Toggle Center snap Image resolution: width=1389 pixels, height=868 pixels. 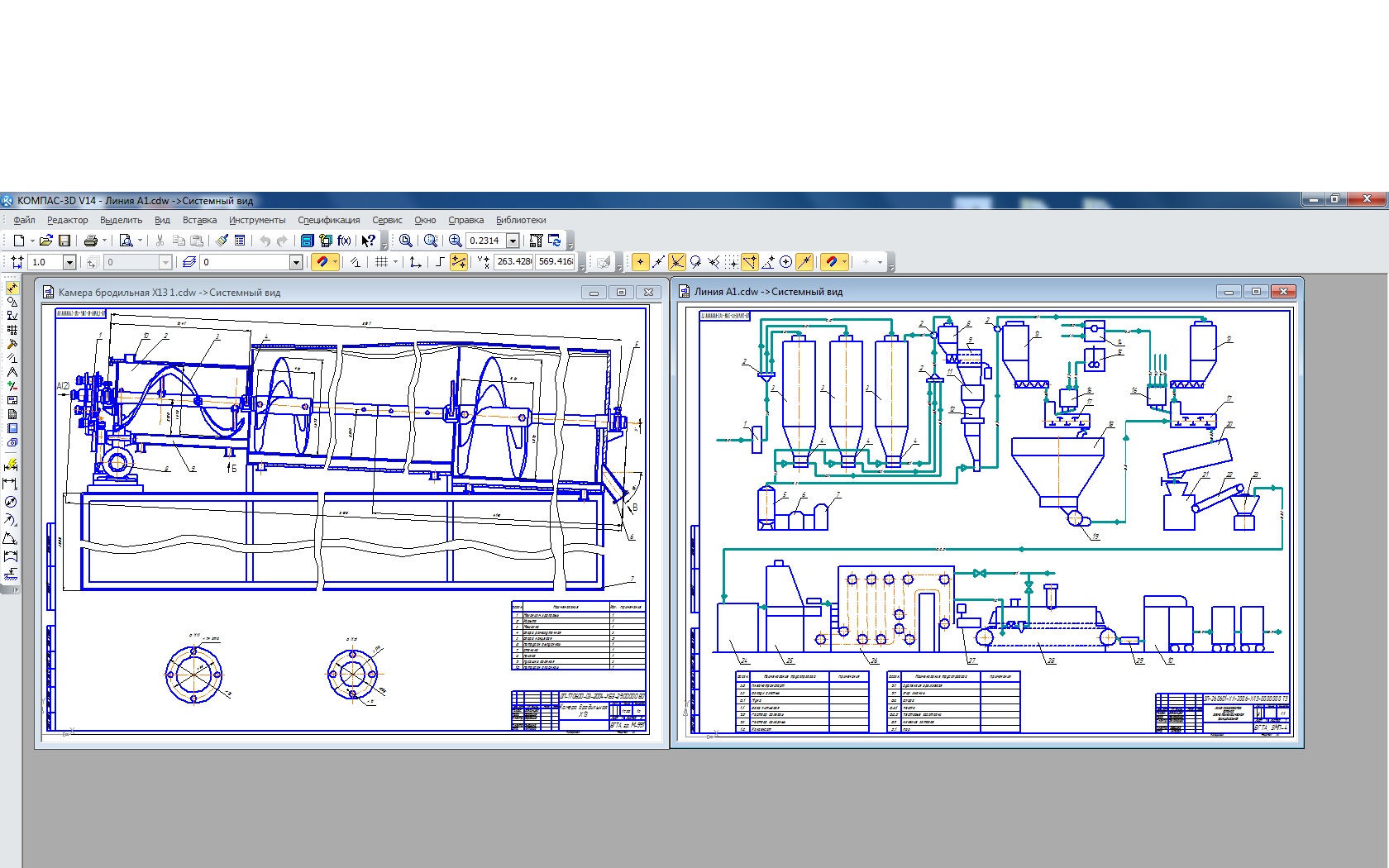point(786,262)
